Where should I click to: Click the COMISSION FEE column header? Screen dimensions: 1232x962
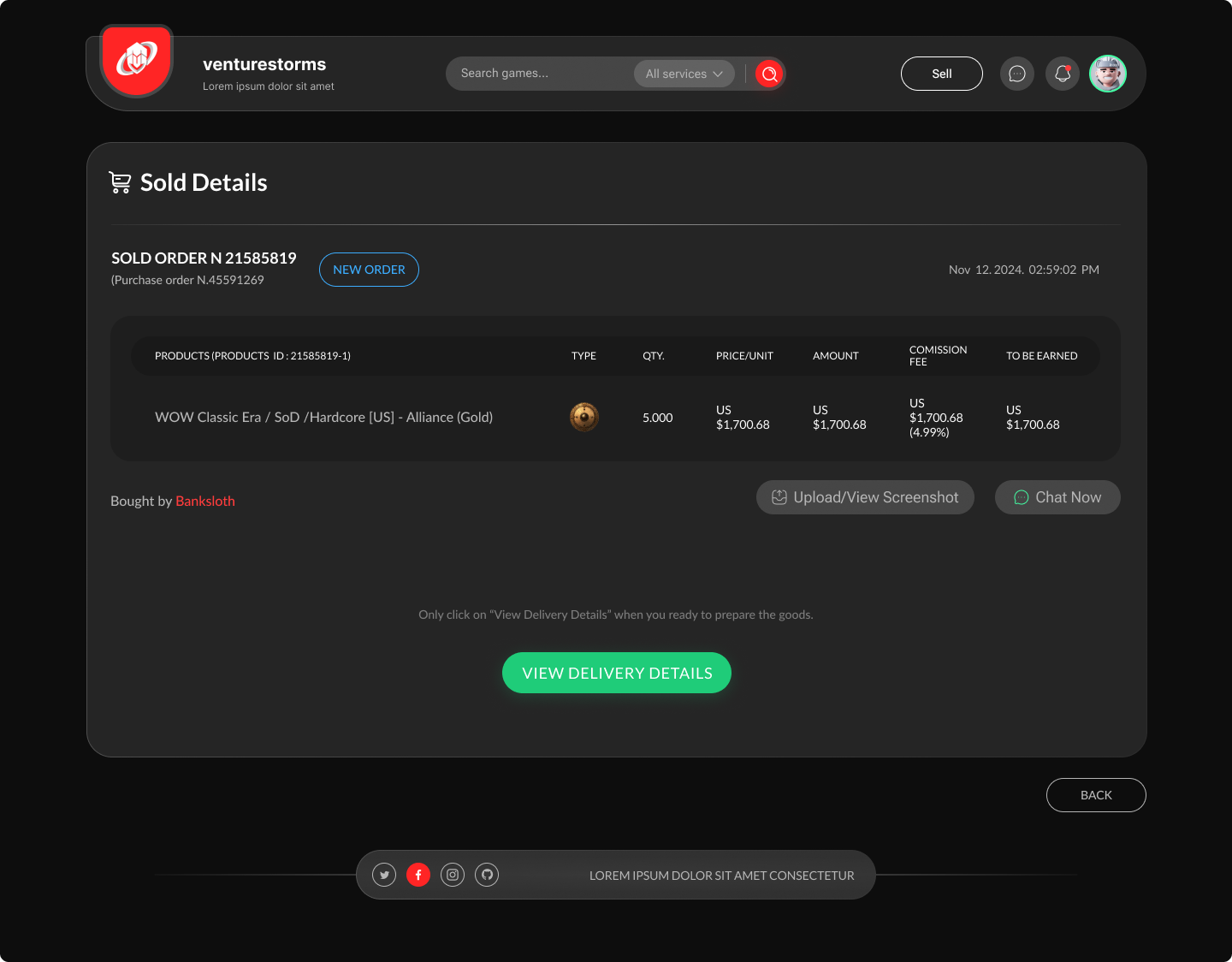click(x=939, y=356)
